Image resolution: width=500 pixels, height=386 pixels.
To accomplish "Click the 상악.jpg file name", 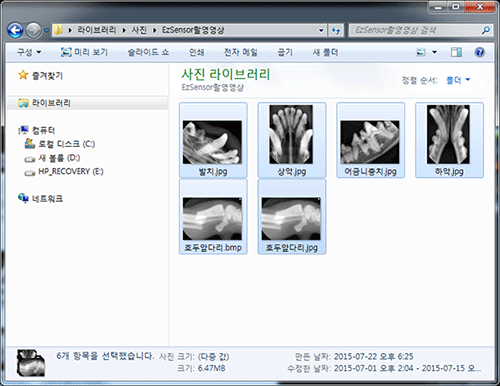I will point(292,172).
